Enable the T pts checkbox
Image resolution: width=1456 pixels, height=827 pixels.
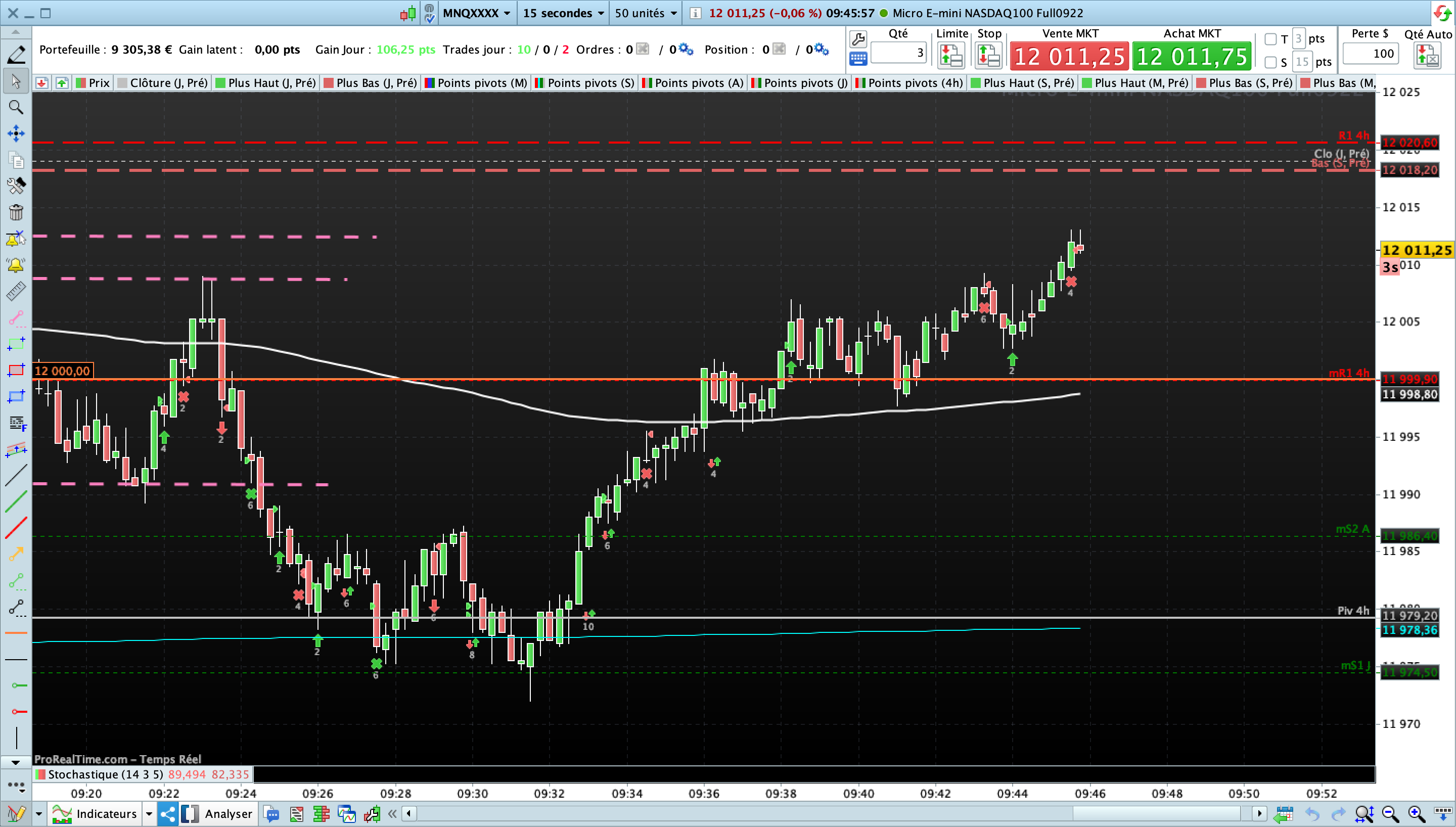(1271, 39)
